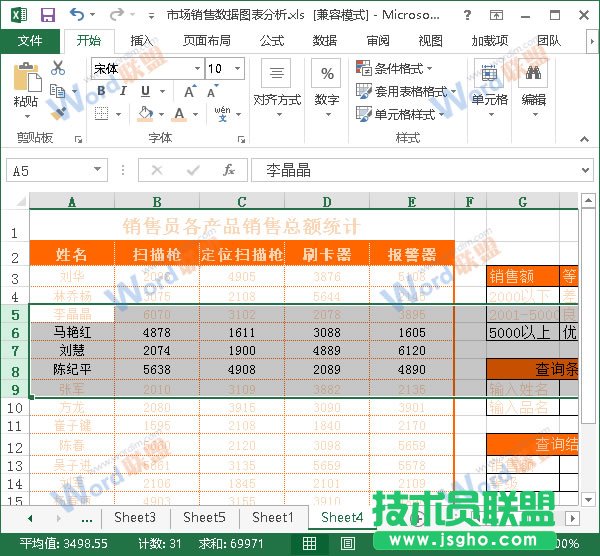Click the Editing (编辑) binoculars icon
Viewport: 600px width, 556px height.
pyautogui.click(x=533, y=73)
